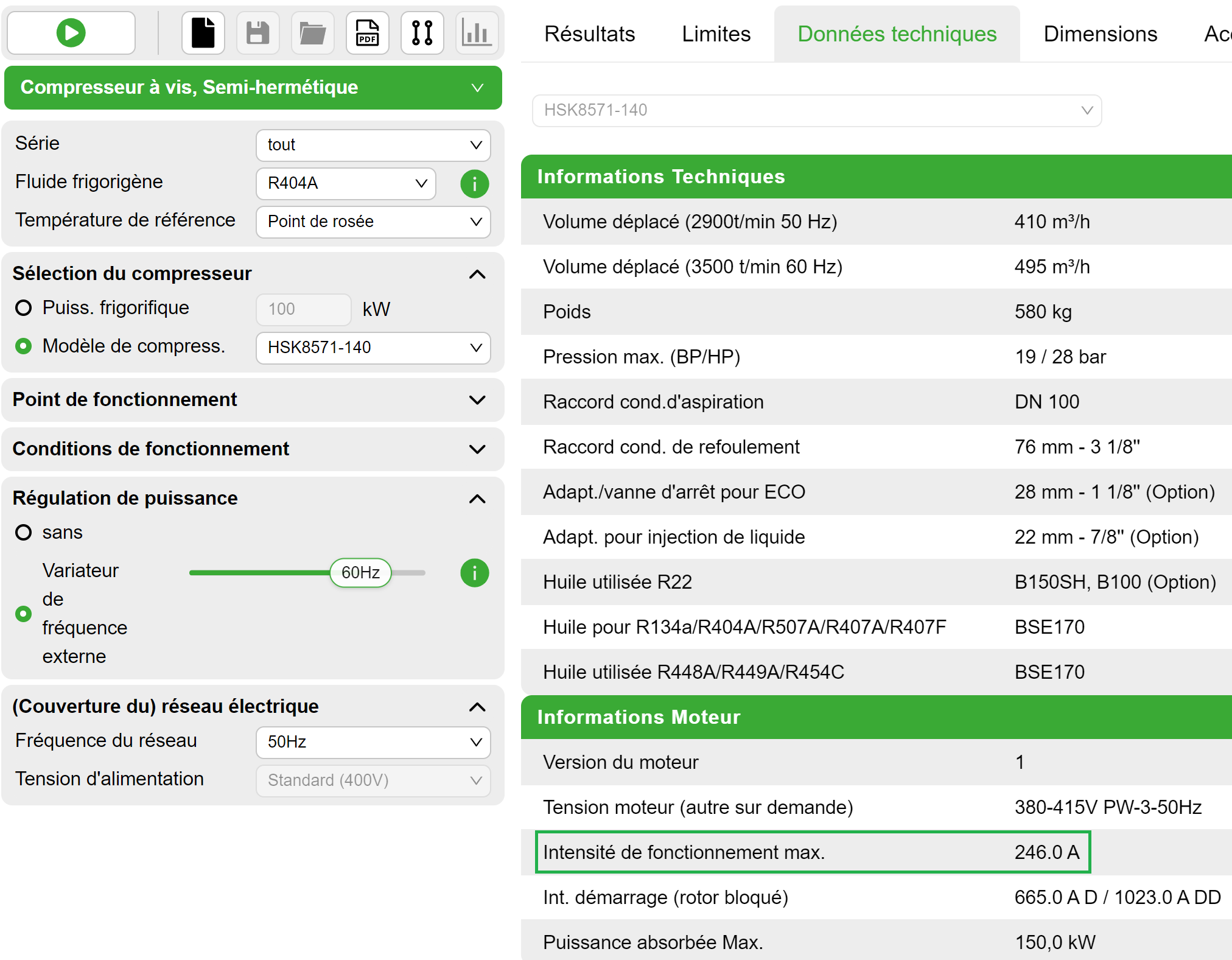Select the sans power regulation option
Image resolution: width=1232 pixels, height=960 pixels.
(23, 532)
